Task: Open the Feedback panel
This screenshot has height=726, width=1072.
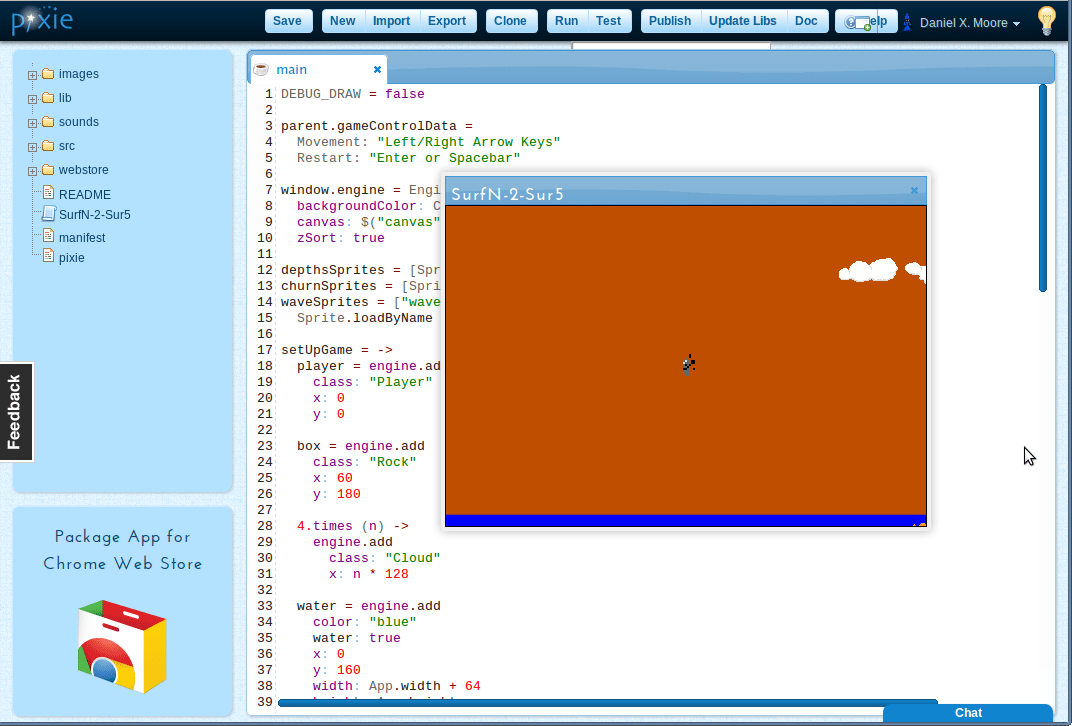Action: (x=15, y=411)
